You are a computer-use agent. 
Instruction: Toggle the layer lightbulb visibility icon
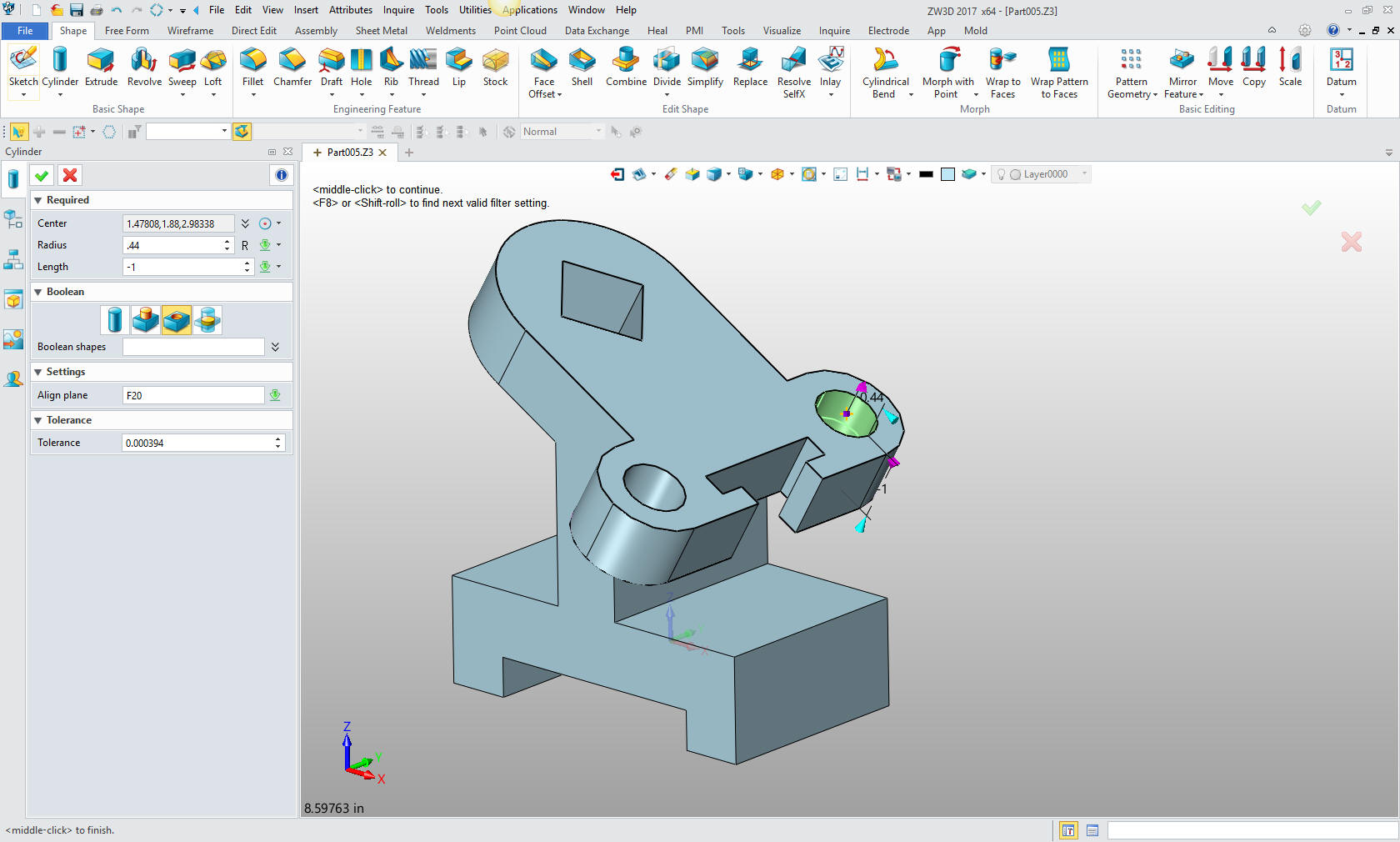[1001, 174]
